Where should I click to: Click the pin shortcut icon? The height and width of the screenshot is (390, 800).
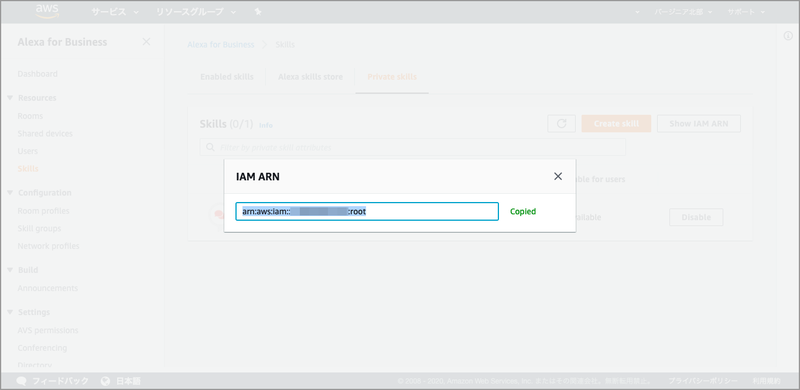coord(258,12)
